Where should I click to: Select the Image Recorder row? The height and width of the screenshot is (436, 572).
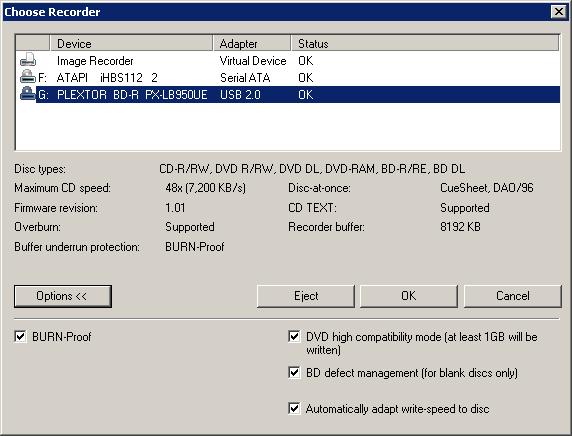coord(288,61)
